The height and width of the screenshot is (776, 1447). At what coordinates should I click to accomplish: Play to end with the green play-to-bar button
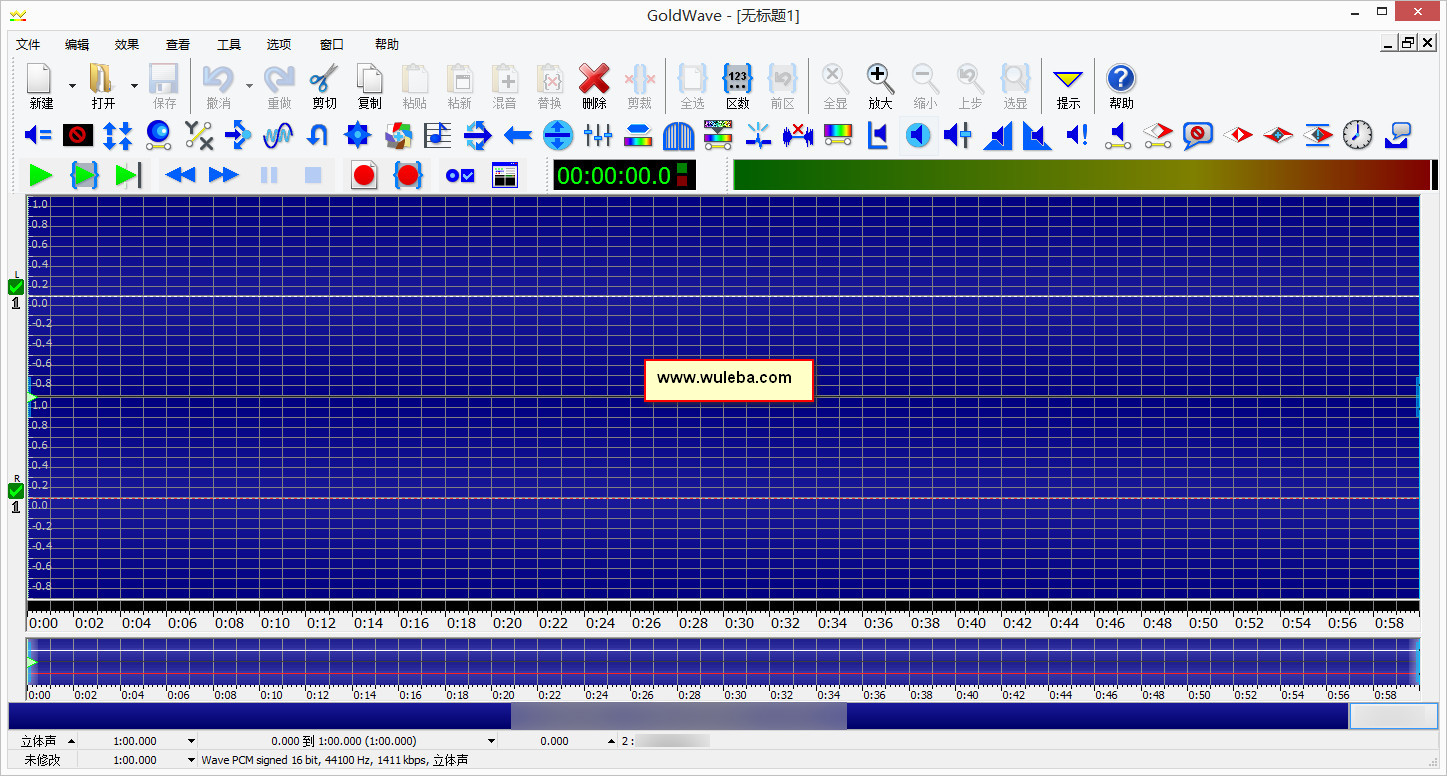128,176
